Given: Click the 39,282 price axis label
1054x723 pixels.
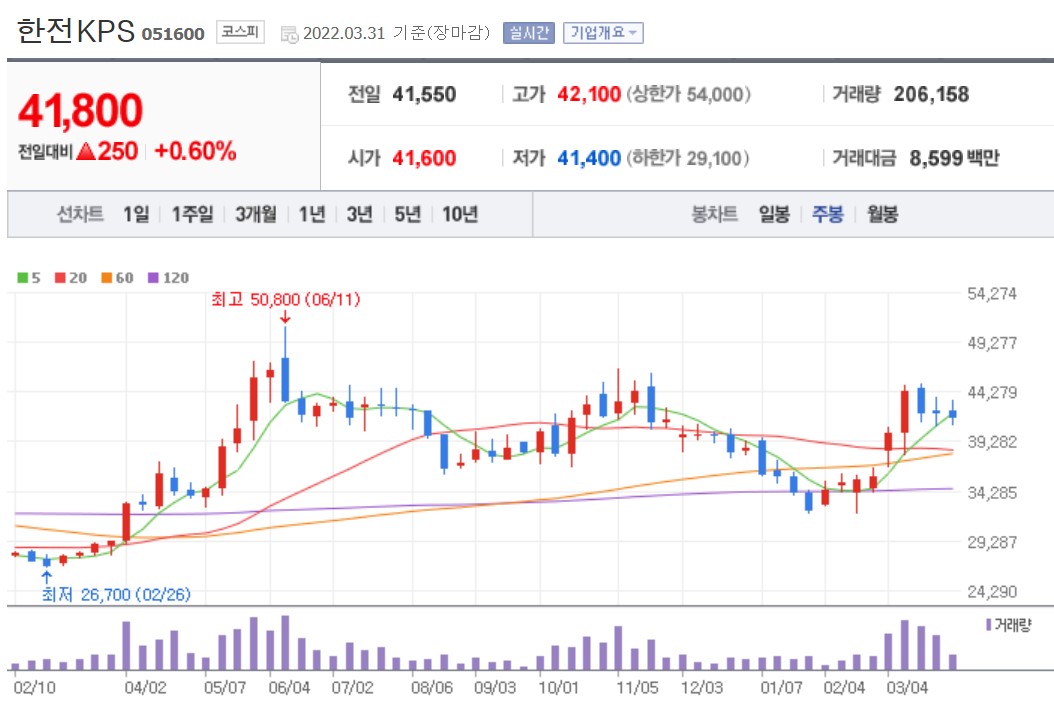Looking at the screenshot, I should [x=991, y=442].
